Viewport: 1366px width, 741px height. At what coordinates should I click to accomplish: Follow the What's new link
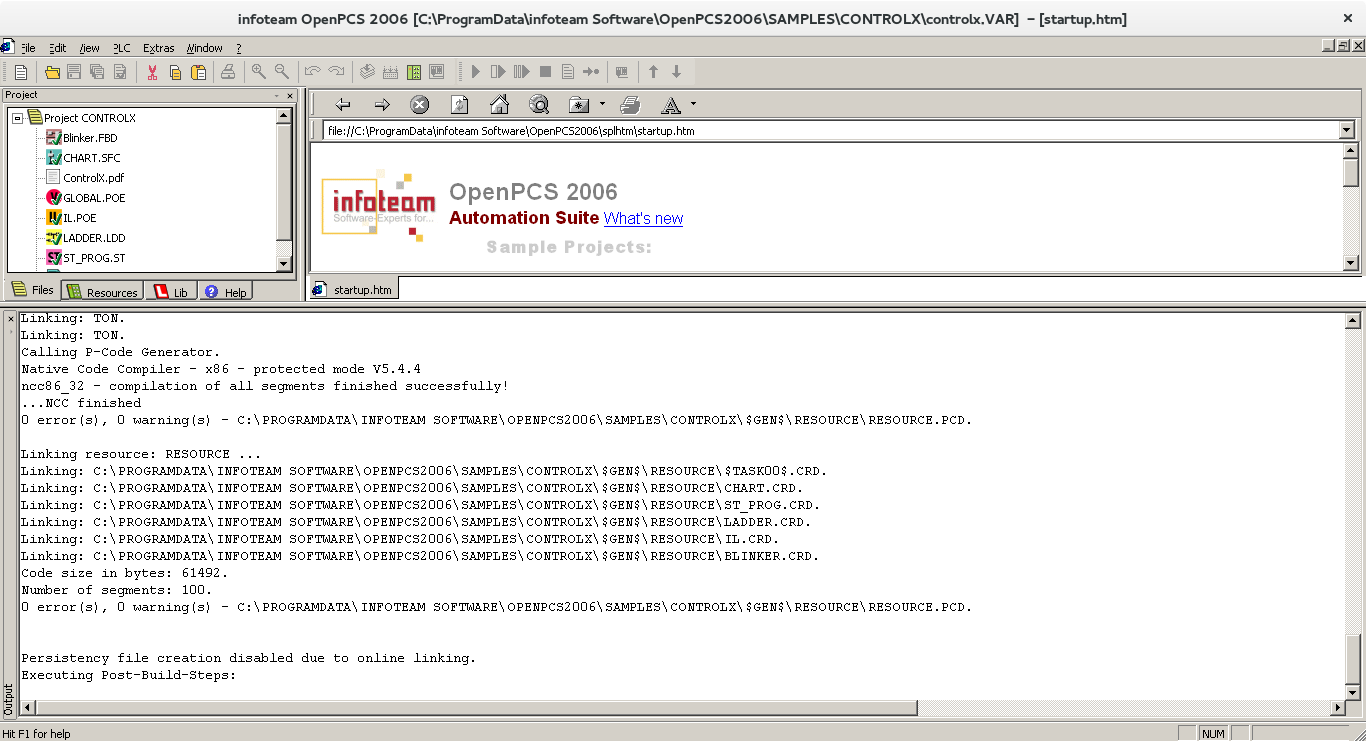click(643, 218)
